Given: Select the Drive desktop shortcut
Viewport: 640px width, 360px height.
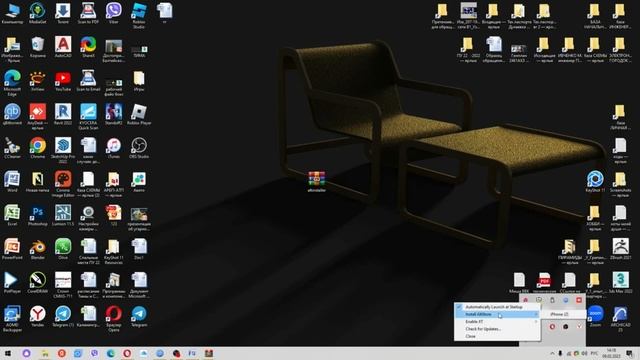Looking at the screenshot, I should (63, 249).
